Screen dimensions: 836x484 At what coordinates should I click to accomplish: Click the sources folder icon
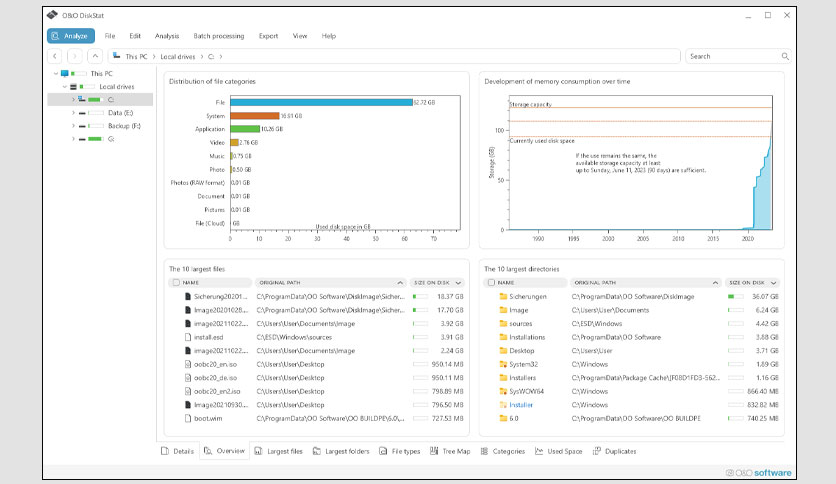click(503, 324)
